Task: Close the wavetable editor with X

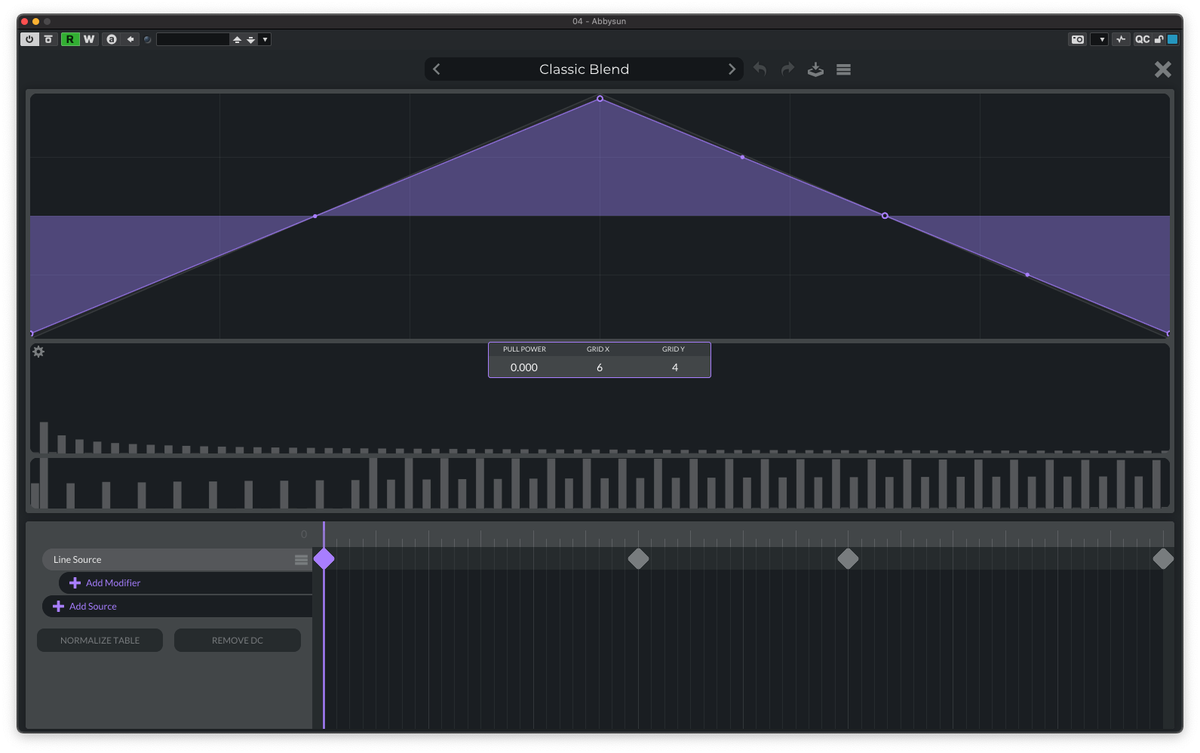Action: click(1163, 69)
